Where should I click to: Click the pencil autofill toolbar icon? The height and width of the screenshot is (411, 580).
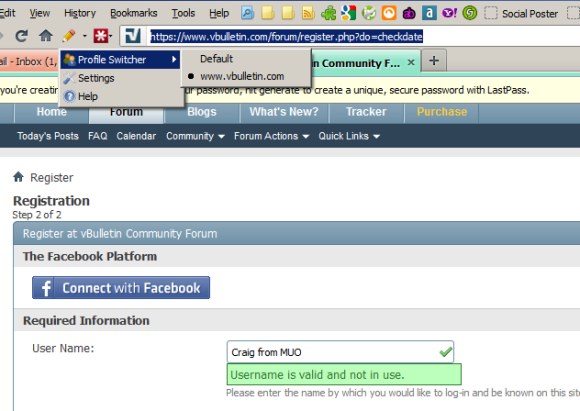click(69, 36)
